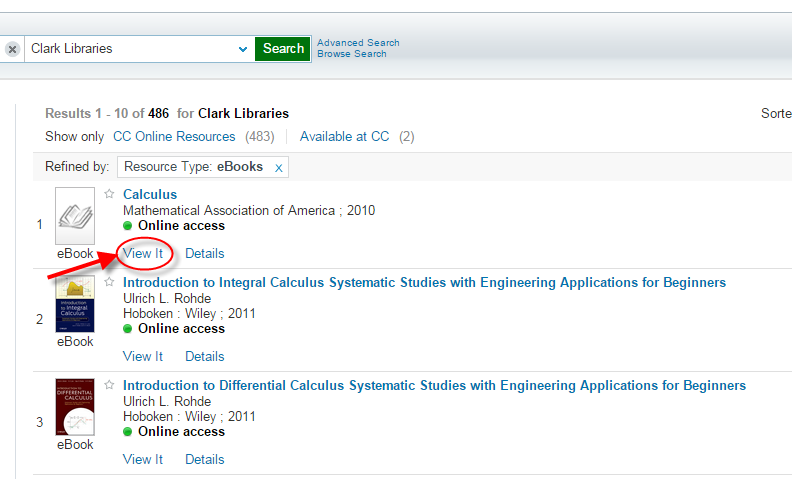
Task: Clear the search box with the X icon
Action: click(12, 49)
